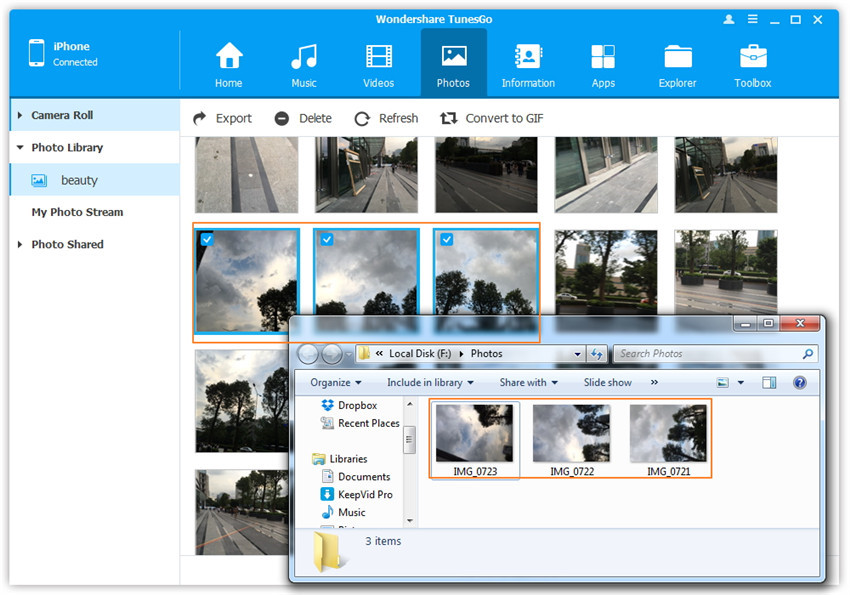Click the Refresh button

[x=386, y=118]
